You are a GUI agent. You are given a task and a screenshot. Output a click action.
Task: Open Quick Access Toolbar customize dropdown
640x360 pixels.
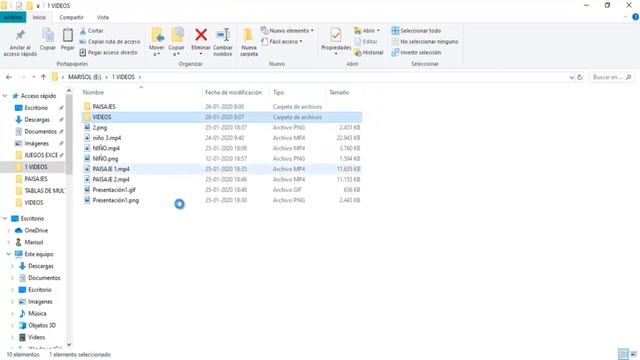click(x=38, y=6)
